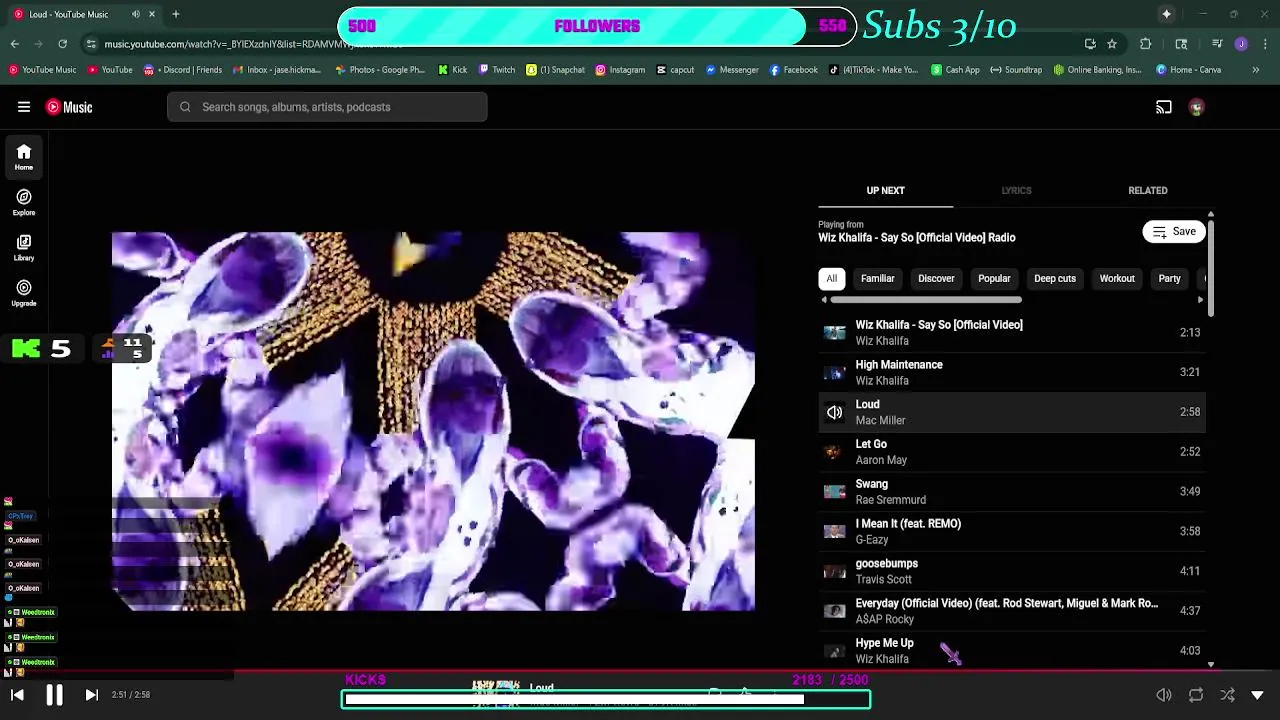
Task: Open the Cash App bookmark
Action: click(x=955, y=70)
